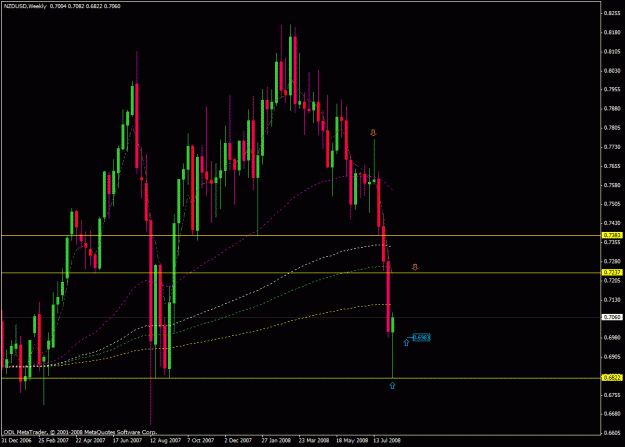Select the yellow horizontal line at 0.7237

[x=301, y=273]
